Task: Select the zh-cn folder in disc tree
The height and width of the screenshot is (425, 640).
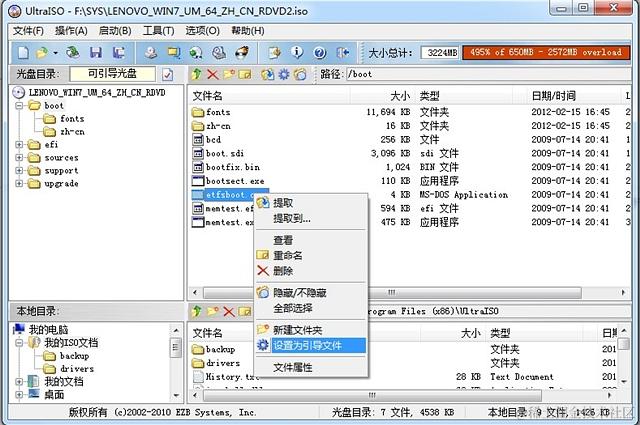Action: click(72, 132)
